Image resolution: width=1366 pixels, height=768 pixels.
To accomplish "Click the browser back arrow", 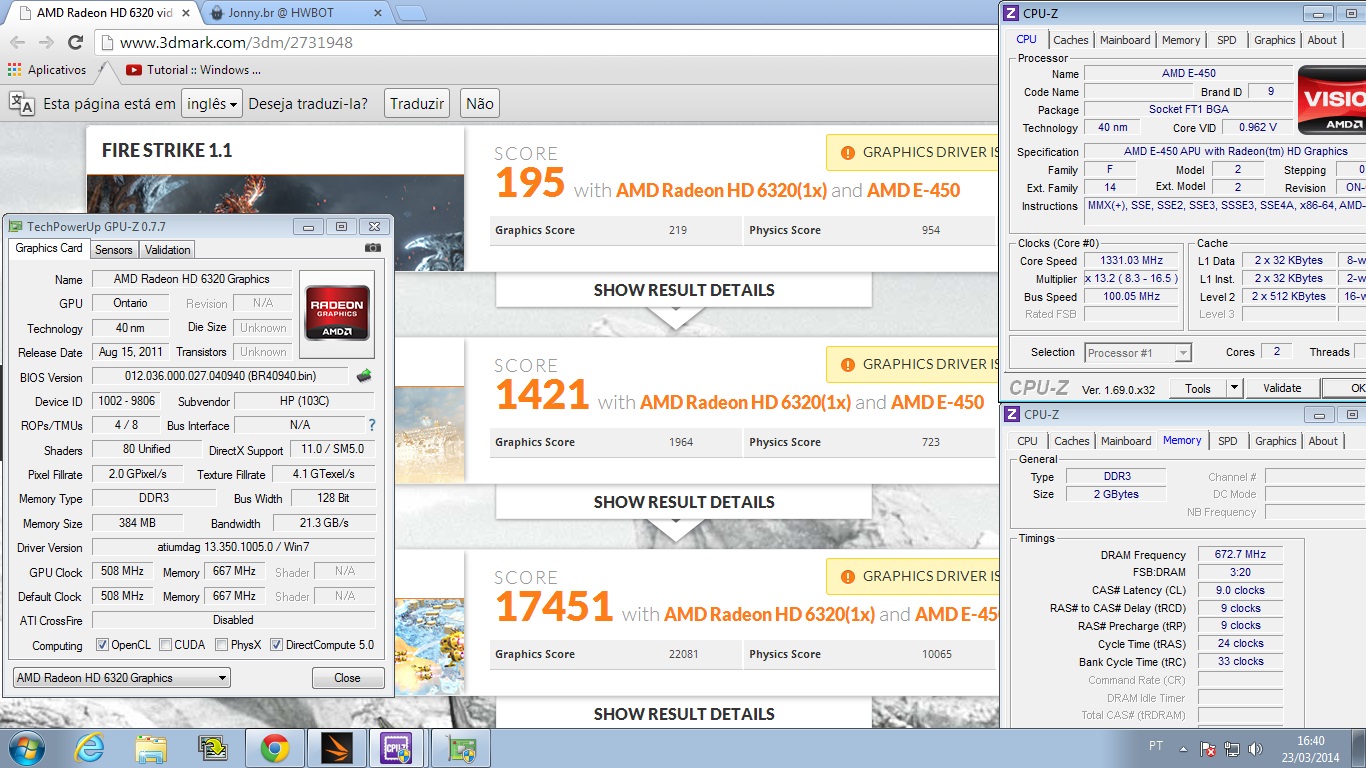I will click(17, 42).
